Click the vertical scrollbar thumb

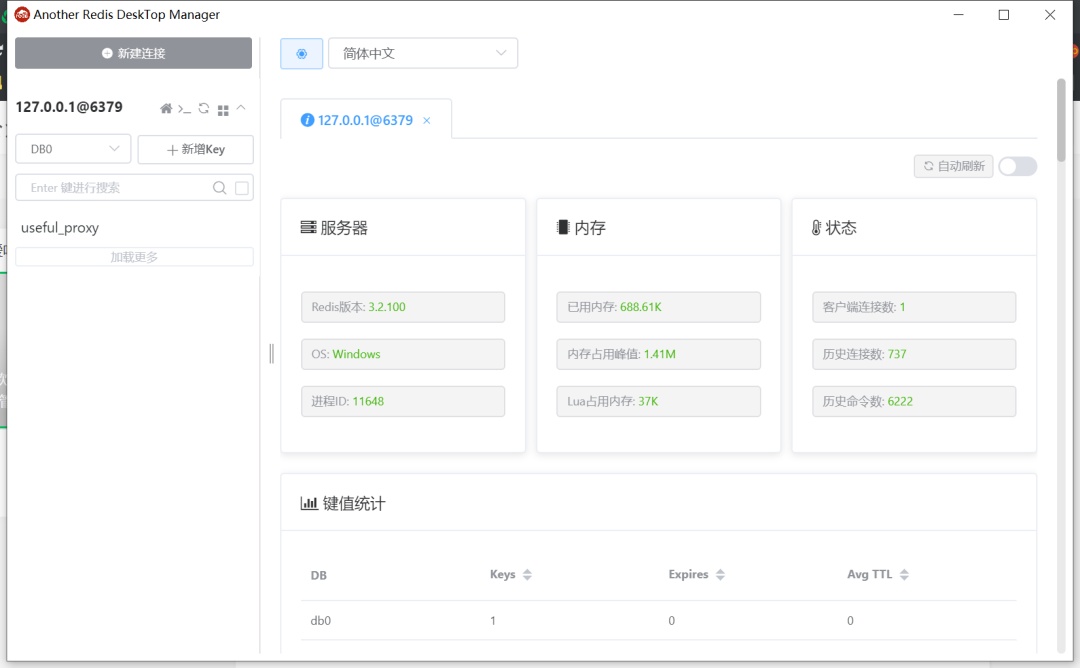[1061, 121]
